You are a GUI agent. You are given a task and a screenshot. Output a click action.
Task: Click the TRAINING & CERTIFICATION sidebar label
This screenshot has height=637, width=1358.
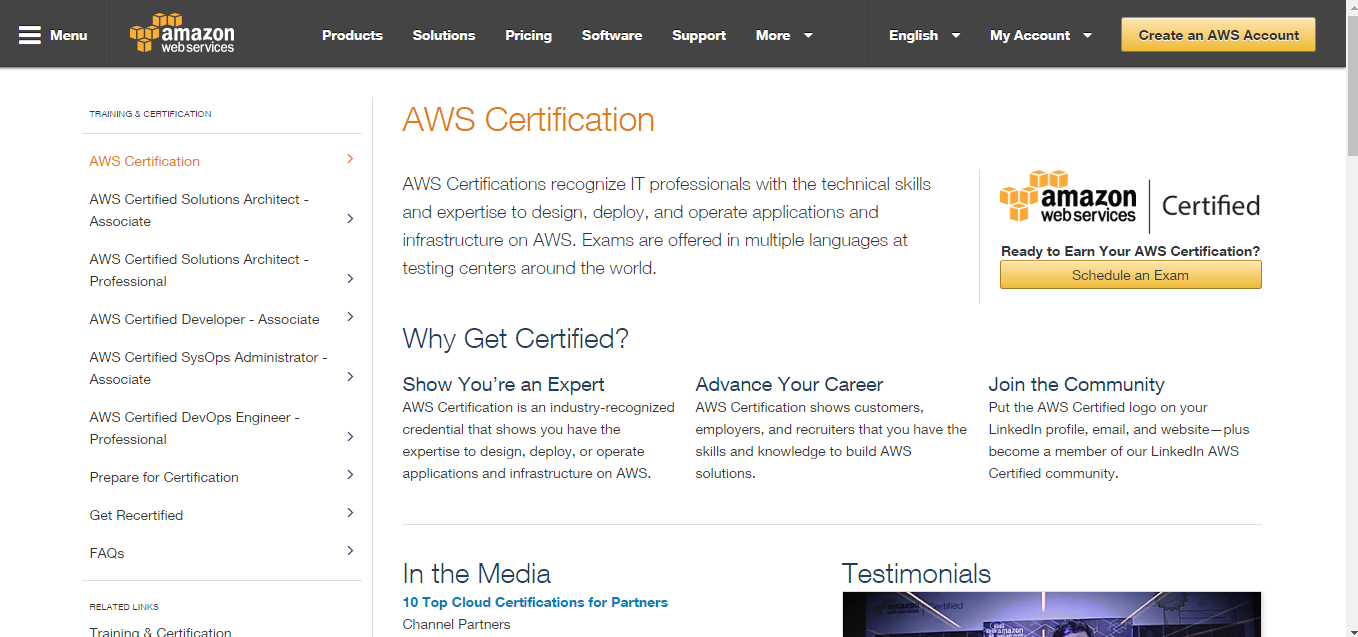150,114
